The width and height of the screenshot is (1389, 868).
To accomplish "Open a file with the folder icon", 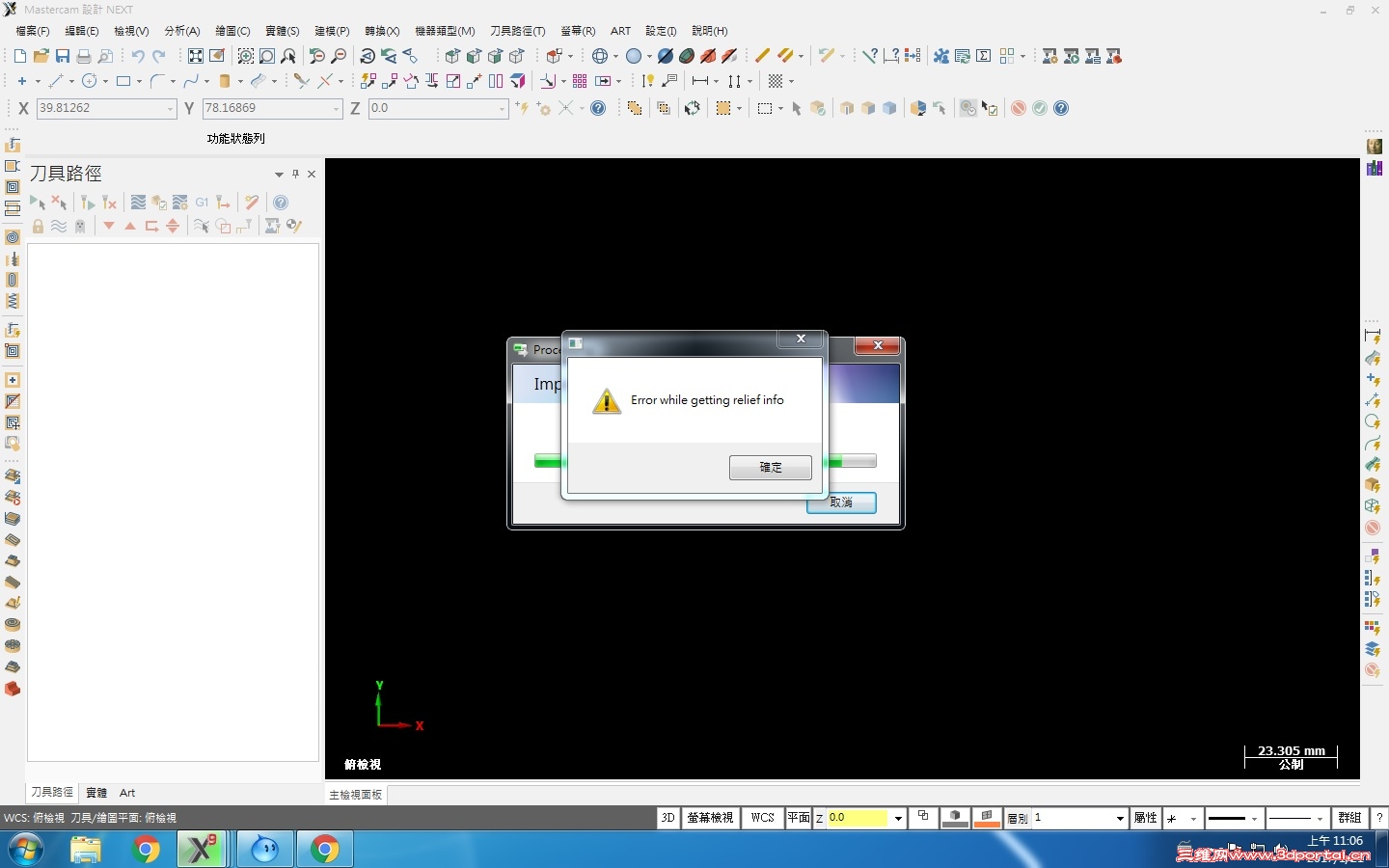I will pyautogui.click(x=41, y=57).
